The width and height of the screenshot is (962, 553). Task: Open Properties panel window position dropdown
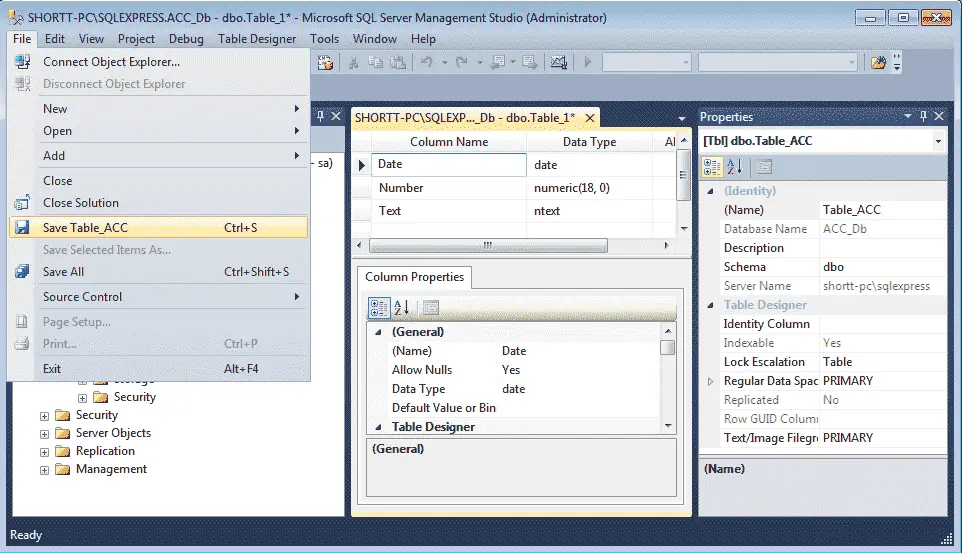tap(908, 116)
